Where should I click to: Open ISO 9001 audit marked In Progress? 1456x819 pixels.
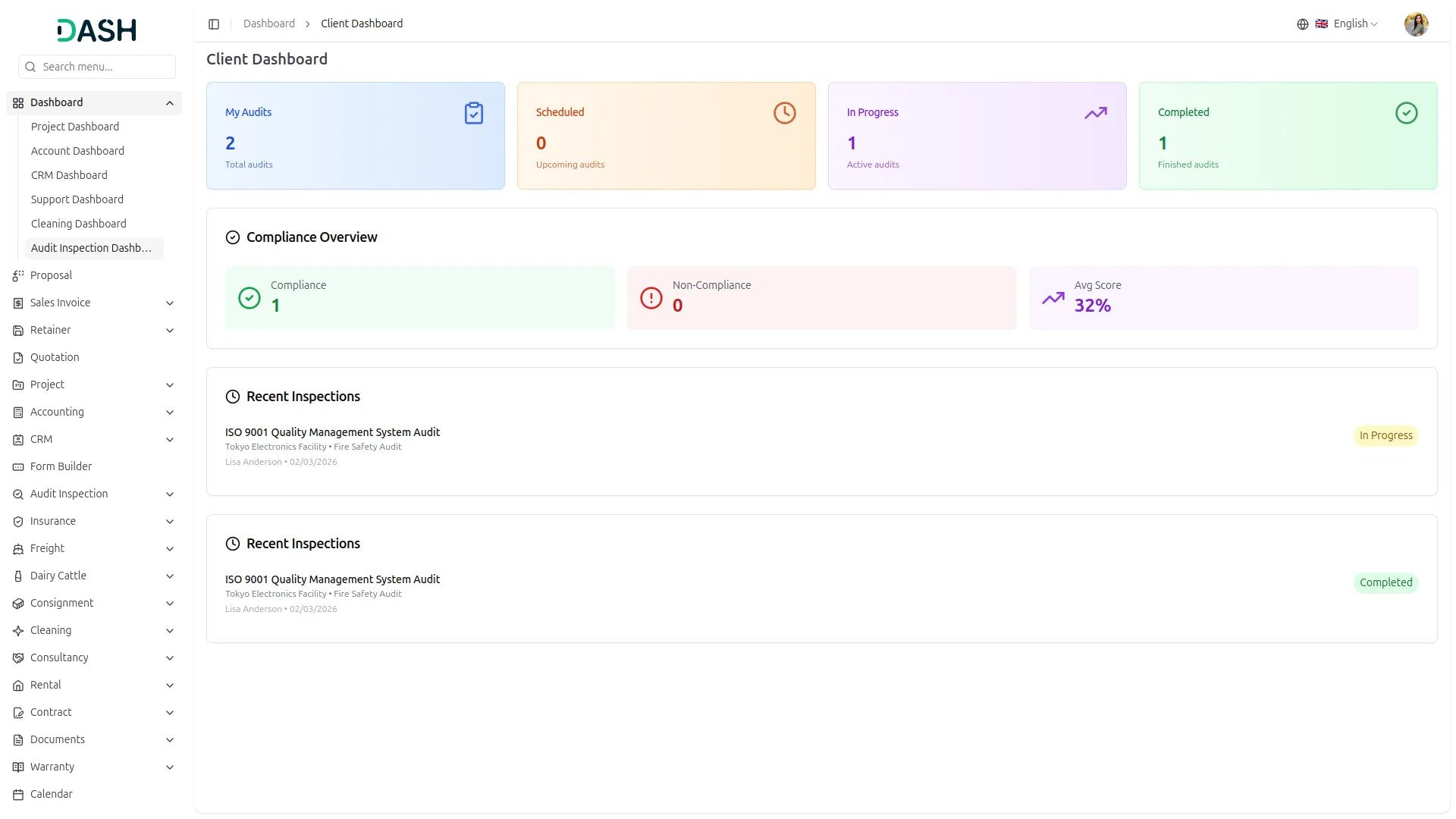(332, 432)
